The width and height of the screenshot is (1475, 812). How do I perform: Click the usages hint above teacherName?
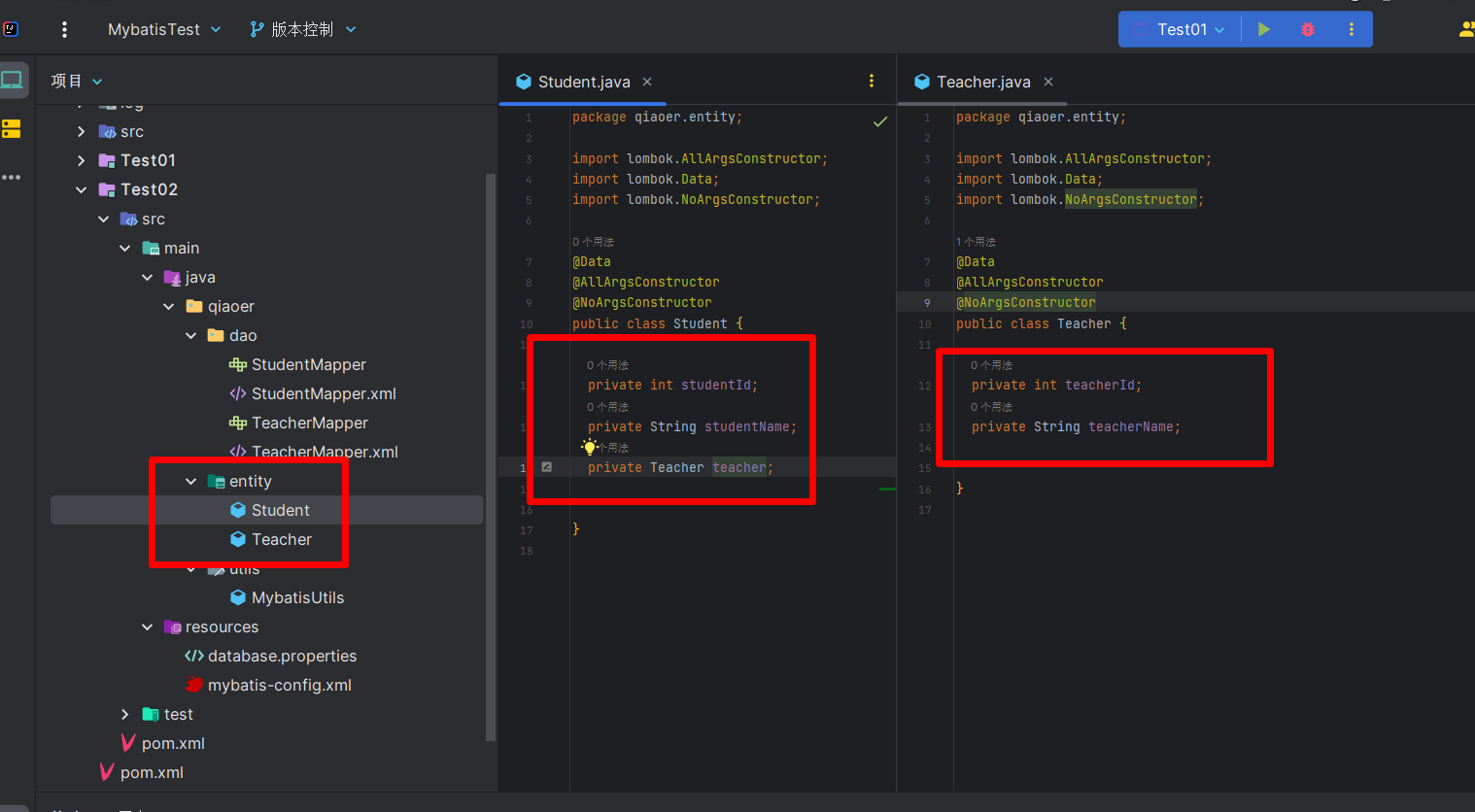tap(991, 407)
